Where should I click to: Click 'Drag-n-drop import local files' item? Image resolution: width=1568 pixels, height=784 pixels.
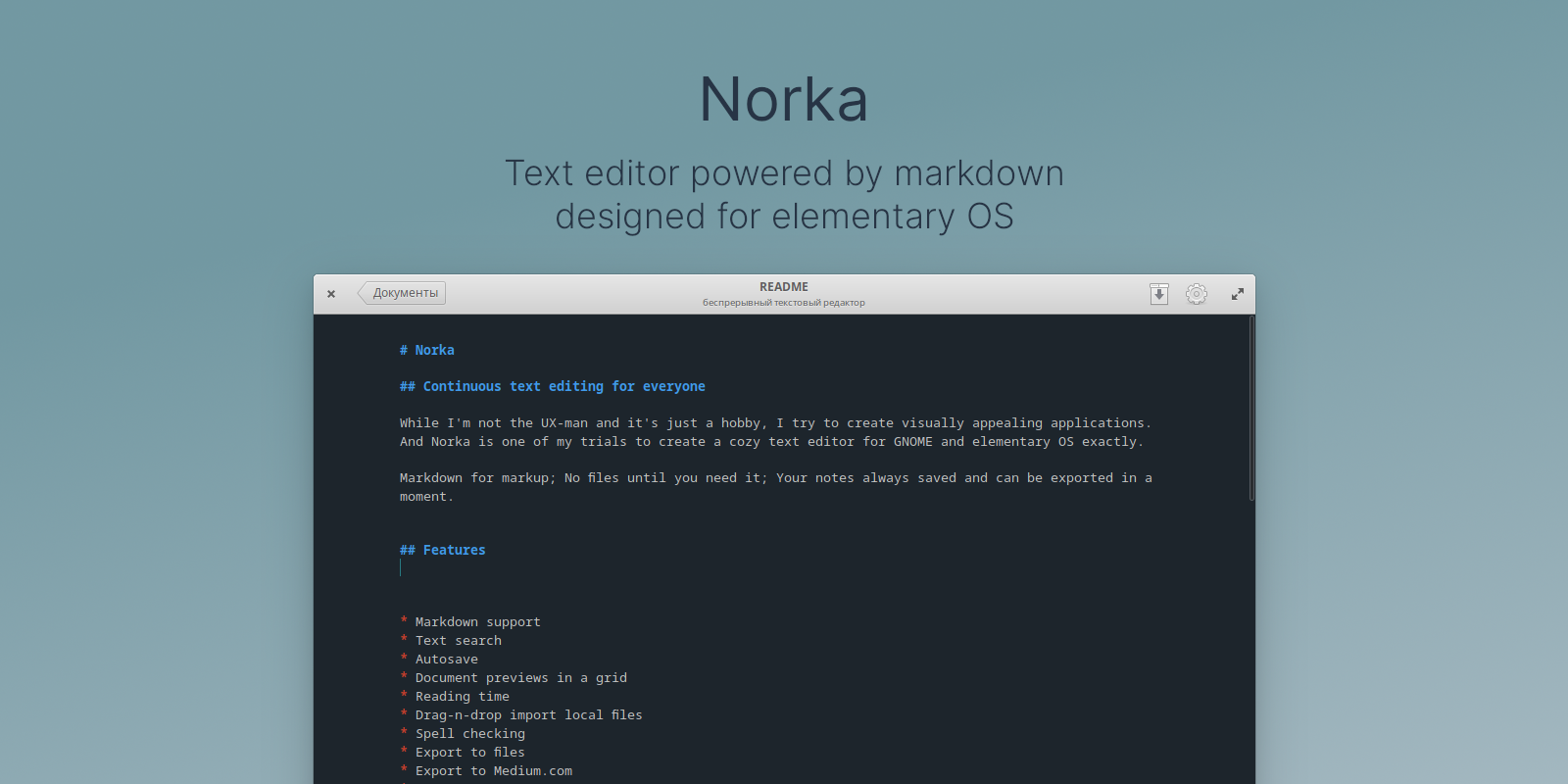pyautogui.click(x=521, y=715)
